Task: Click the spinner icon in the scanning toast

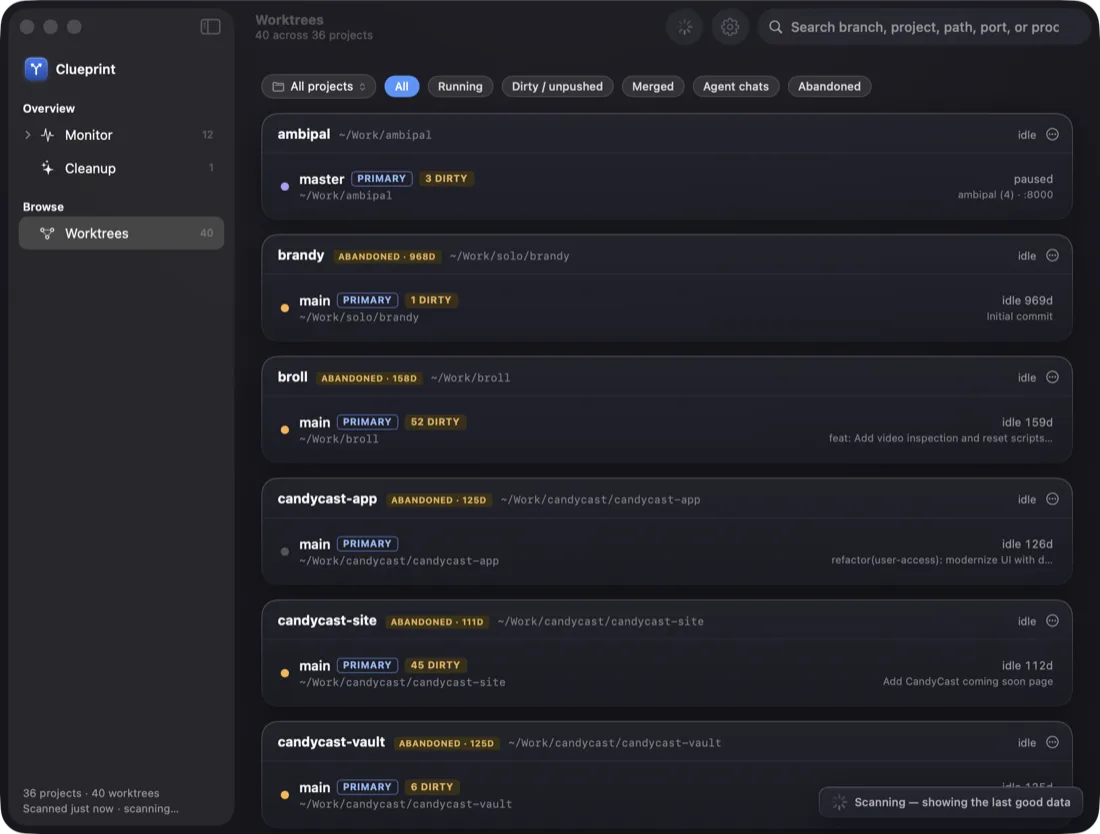Action: (839, 802)
